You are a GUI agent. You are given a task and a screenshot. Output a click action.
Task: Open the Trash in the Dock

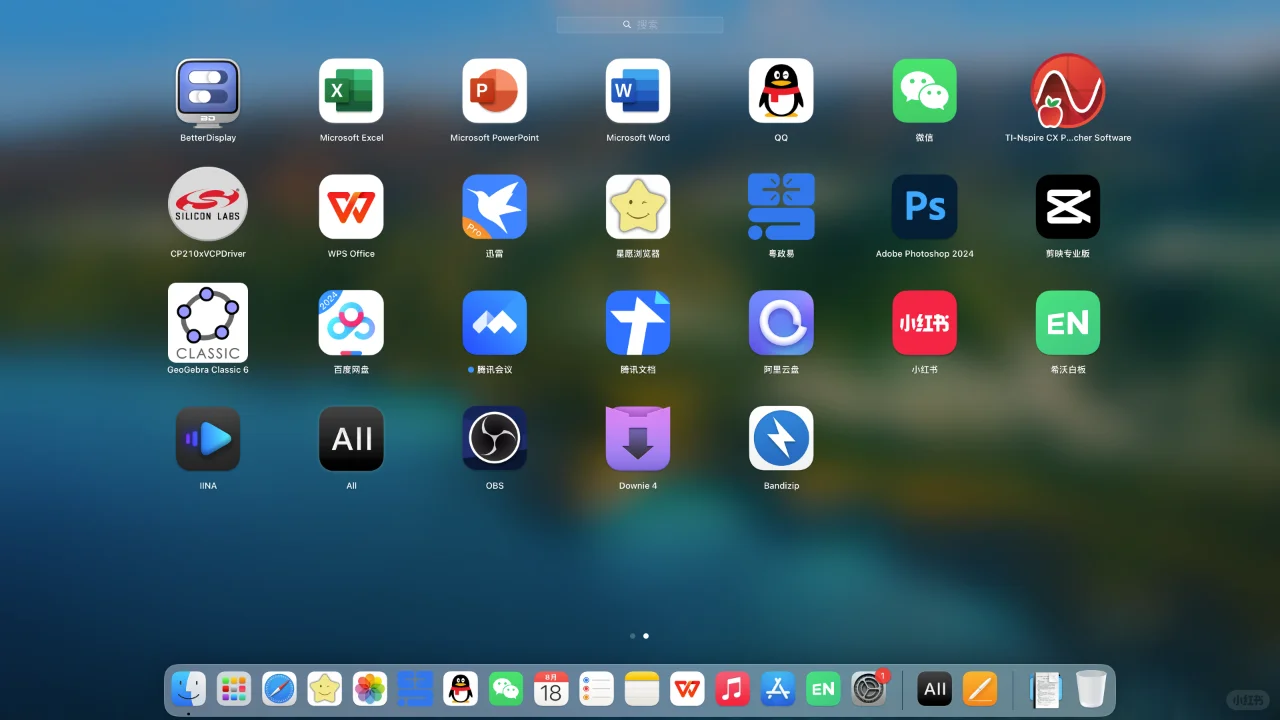point(1091,688)
